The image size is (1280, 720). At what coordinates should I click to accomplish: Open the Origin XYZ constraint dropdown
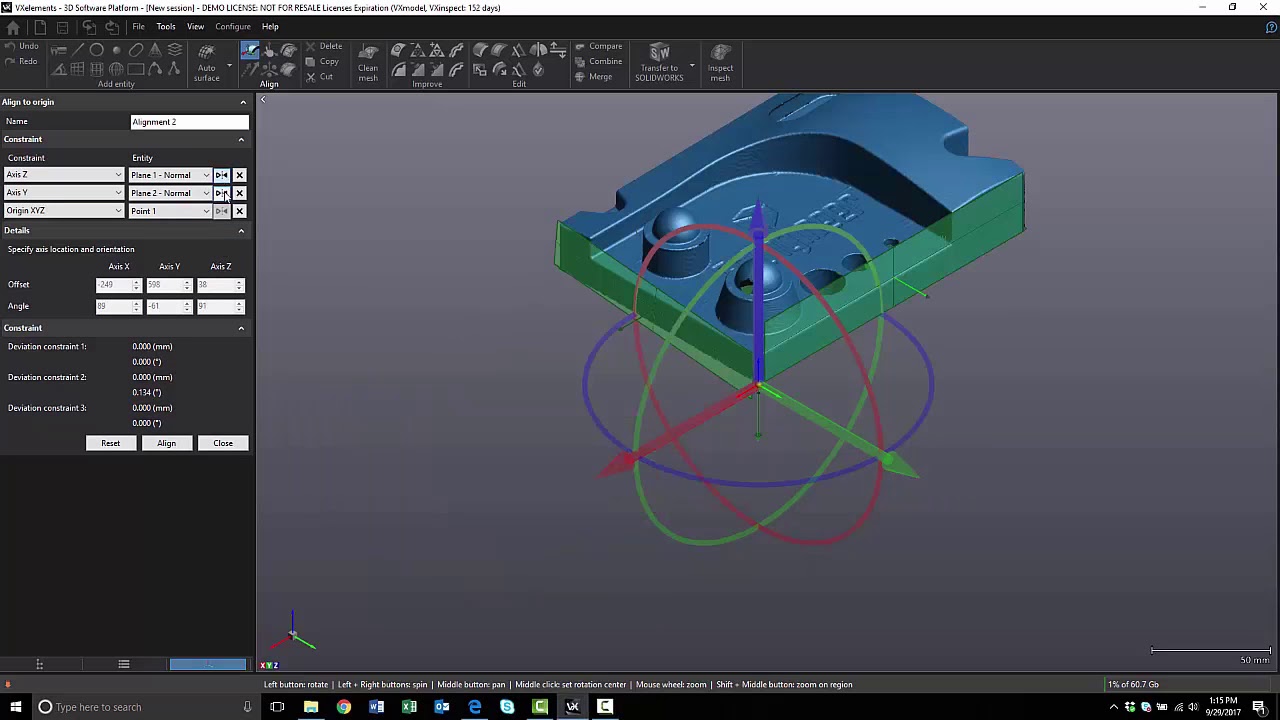(64, 211)
